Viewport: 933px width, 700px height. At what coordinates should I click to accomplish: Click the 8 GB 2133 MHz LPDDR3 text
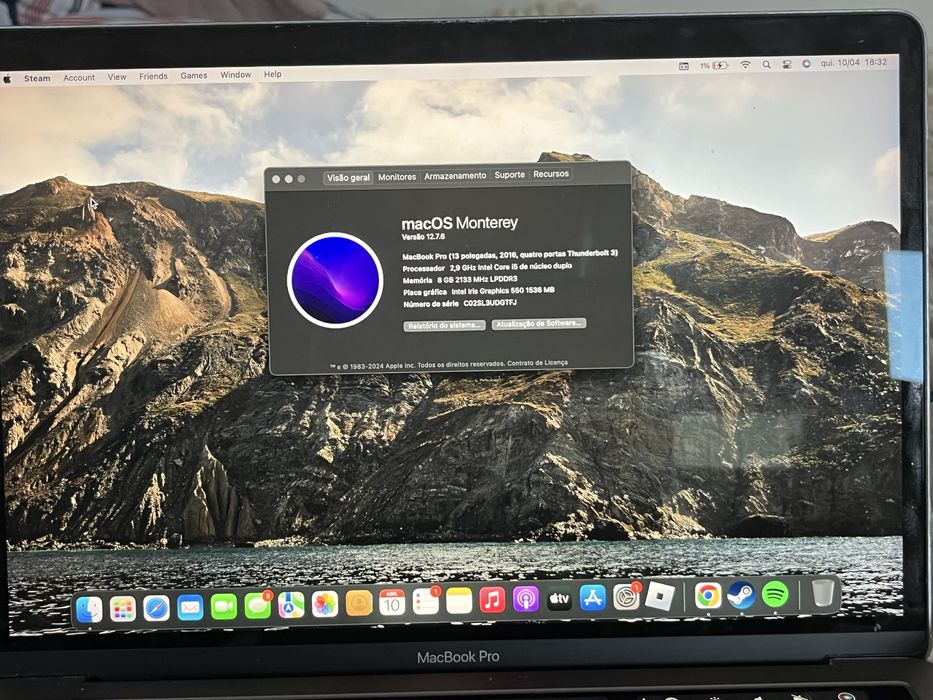[477, 279]
